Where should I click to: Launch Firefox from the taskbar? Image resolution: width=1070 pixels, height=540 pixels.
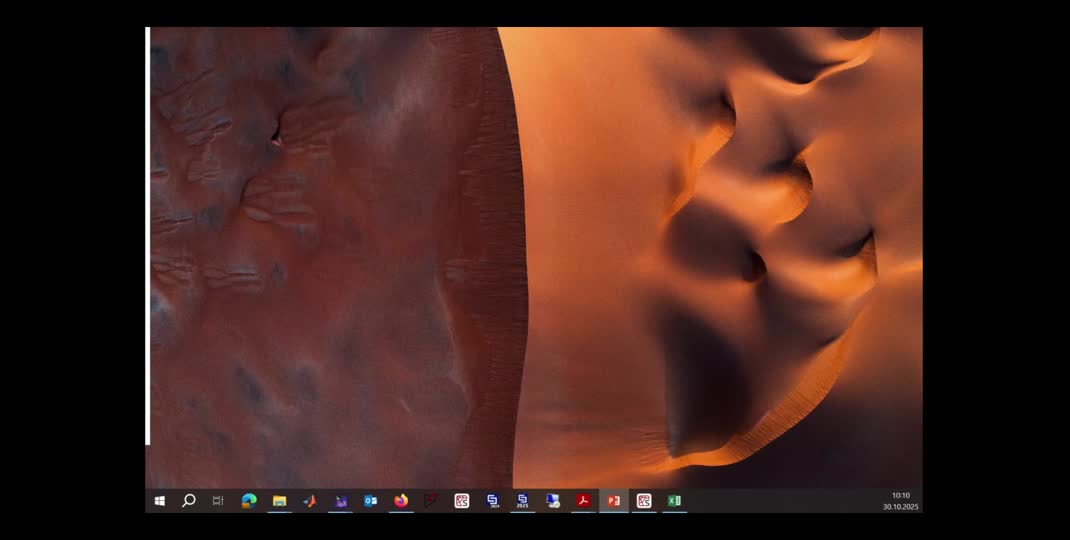click(401, 501)
